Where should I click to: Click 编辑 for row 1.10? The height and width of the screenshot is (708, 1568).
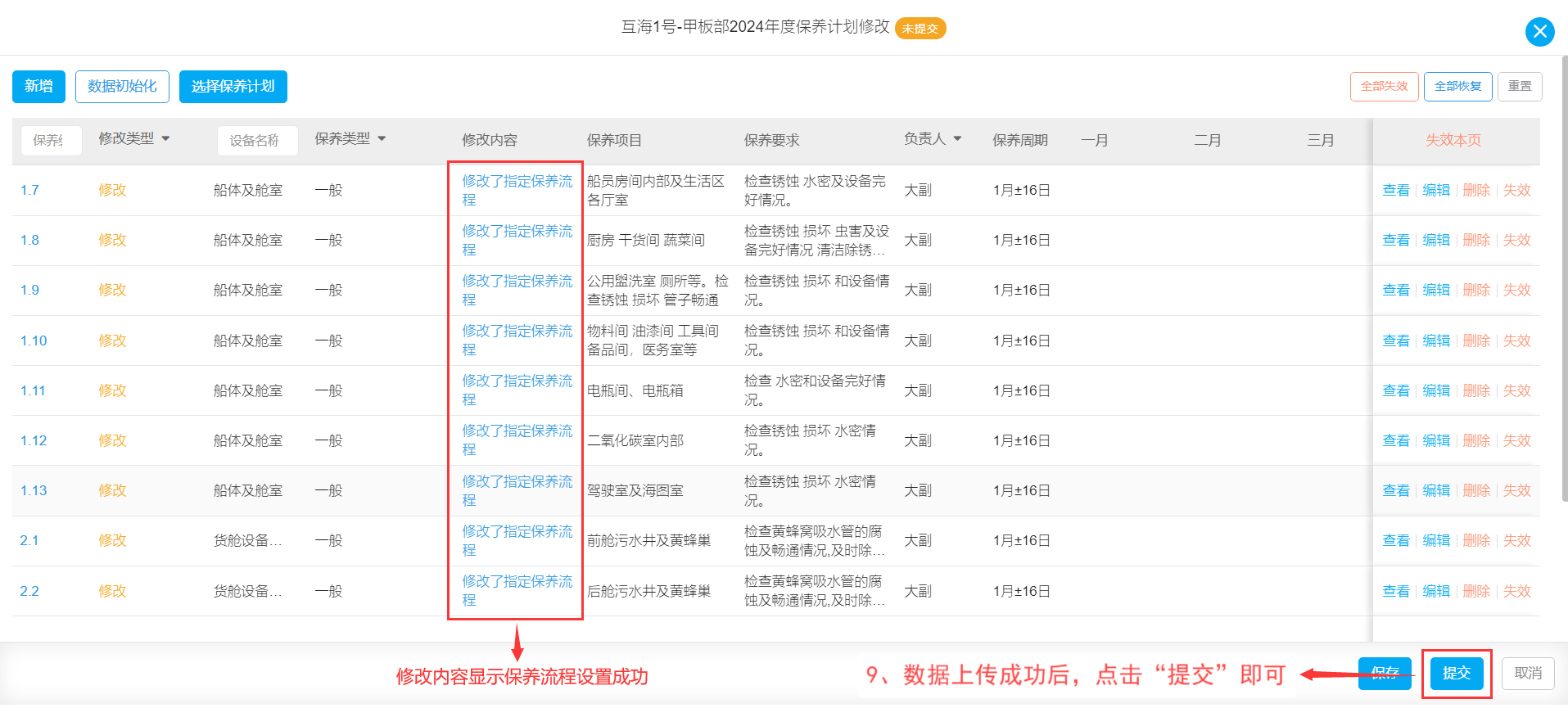[1436, 340]
